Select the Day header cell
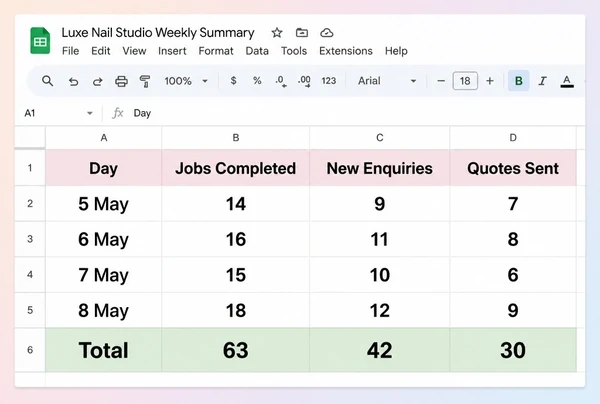Screen dimensions: 600x404 coord(104,168)
